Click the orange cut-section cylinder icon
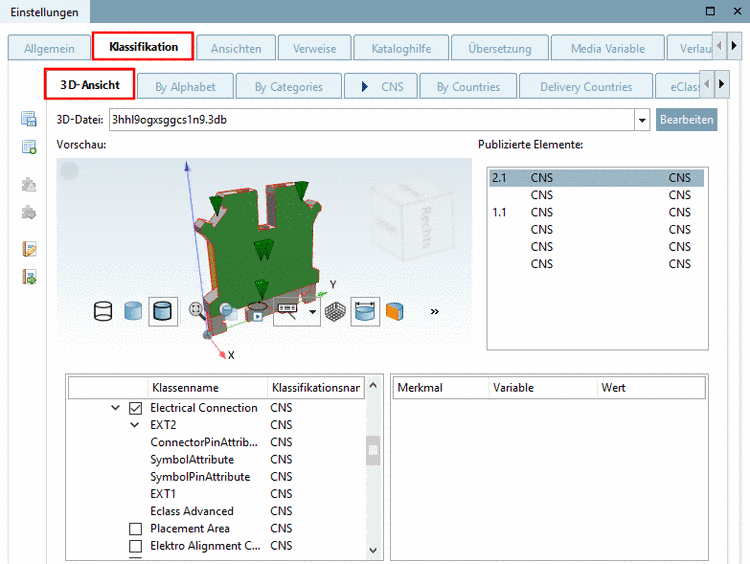Image resolution: width=750 pixels, height=564 pixels. pyautogui.click(x=395, y=311)
